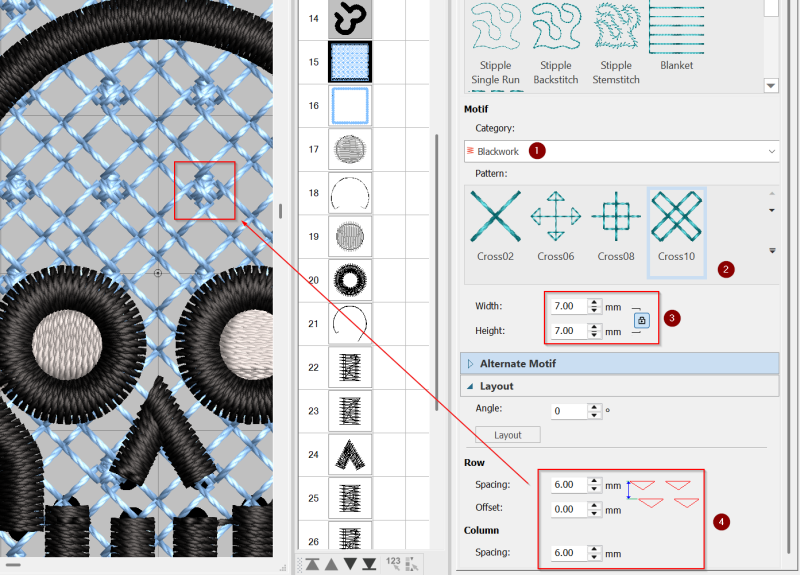Select object 18 arc thumbnail

tap(350, 193)
